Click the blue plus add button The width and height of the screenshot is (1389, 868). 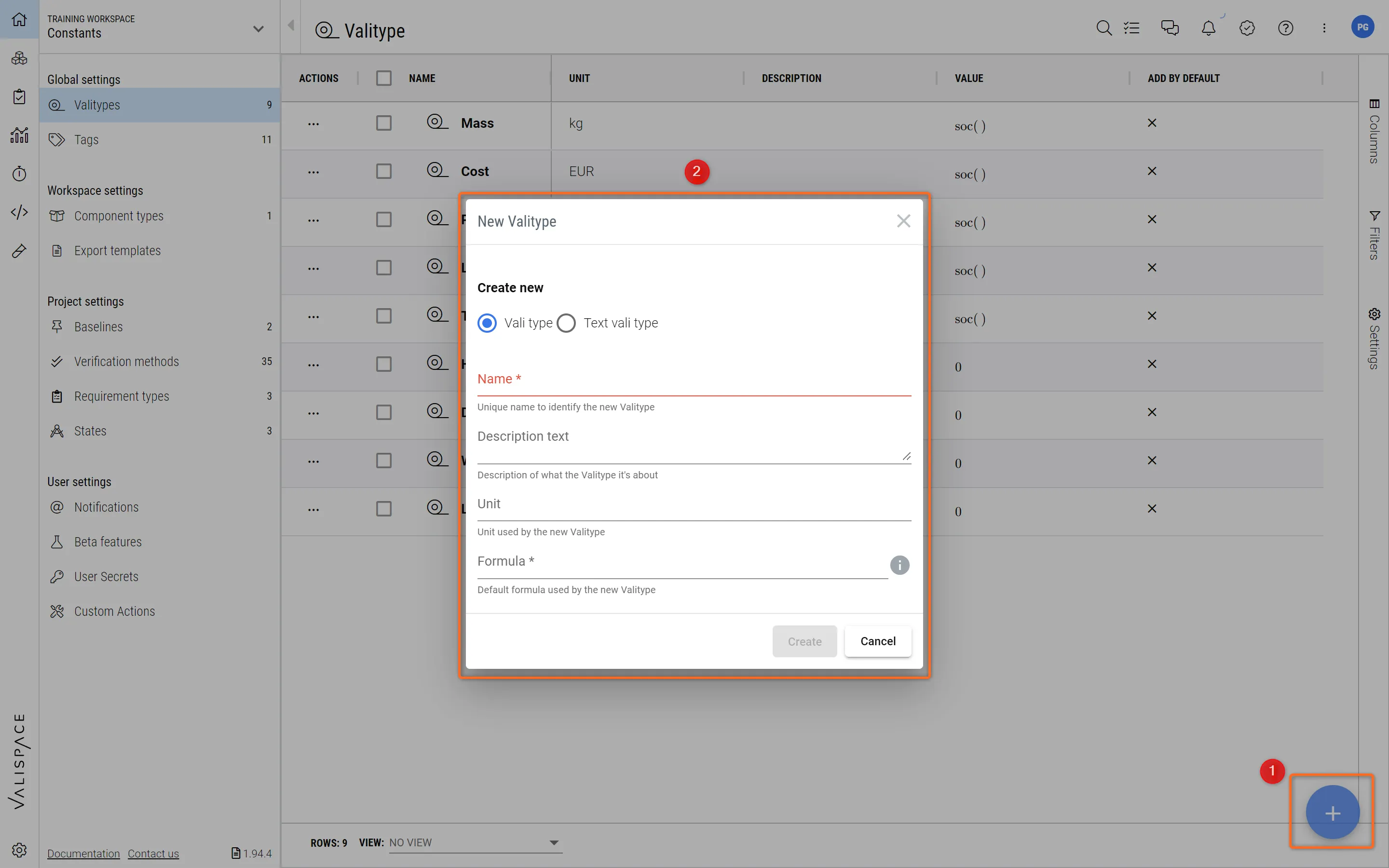tap(1332, 813)
